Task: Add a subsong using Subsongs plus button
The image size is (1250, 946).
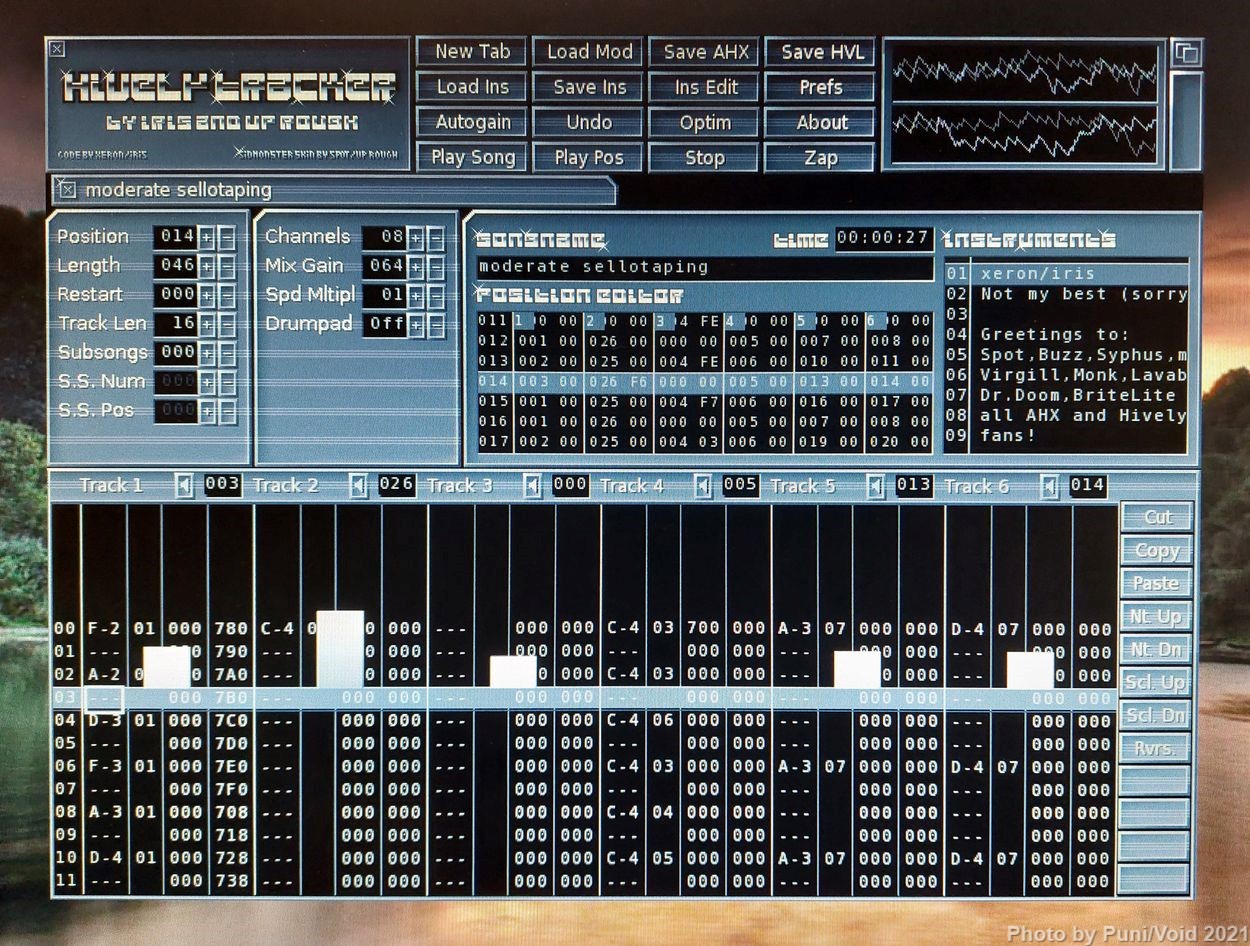Action: (207, 353)
